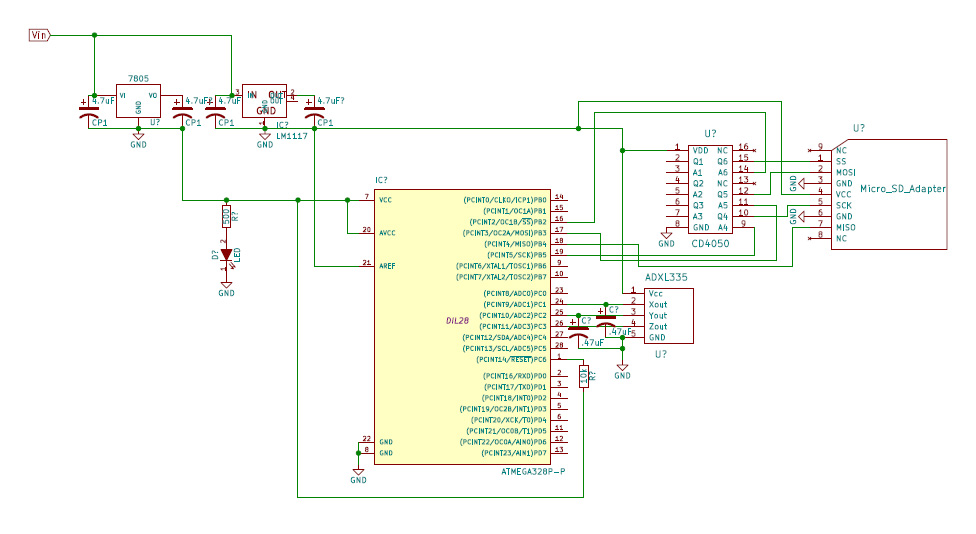
Task: Select the capacitor on the LM1117 IN side
Action: click(x=215, y=112)
